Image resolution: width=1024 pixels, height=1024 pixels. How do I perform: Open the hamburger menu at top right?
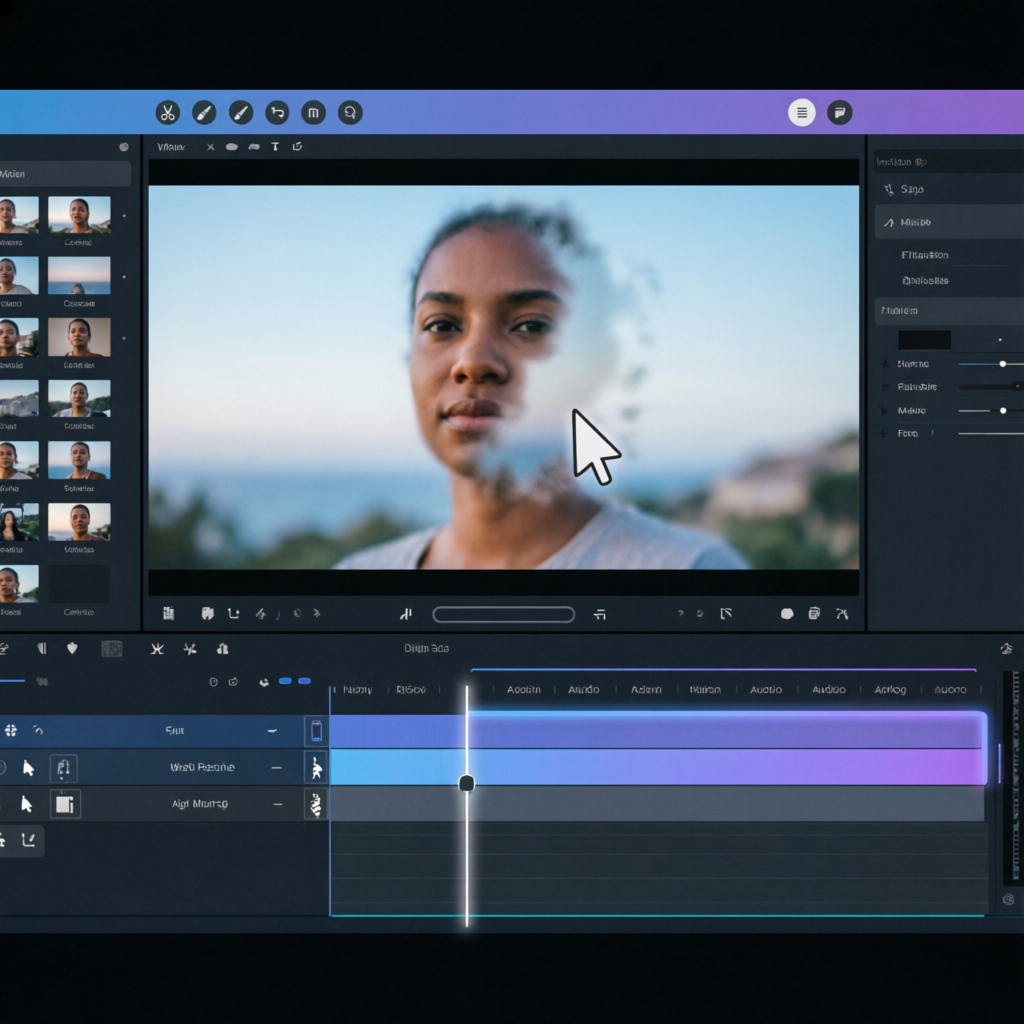[x=801, y=112]
